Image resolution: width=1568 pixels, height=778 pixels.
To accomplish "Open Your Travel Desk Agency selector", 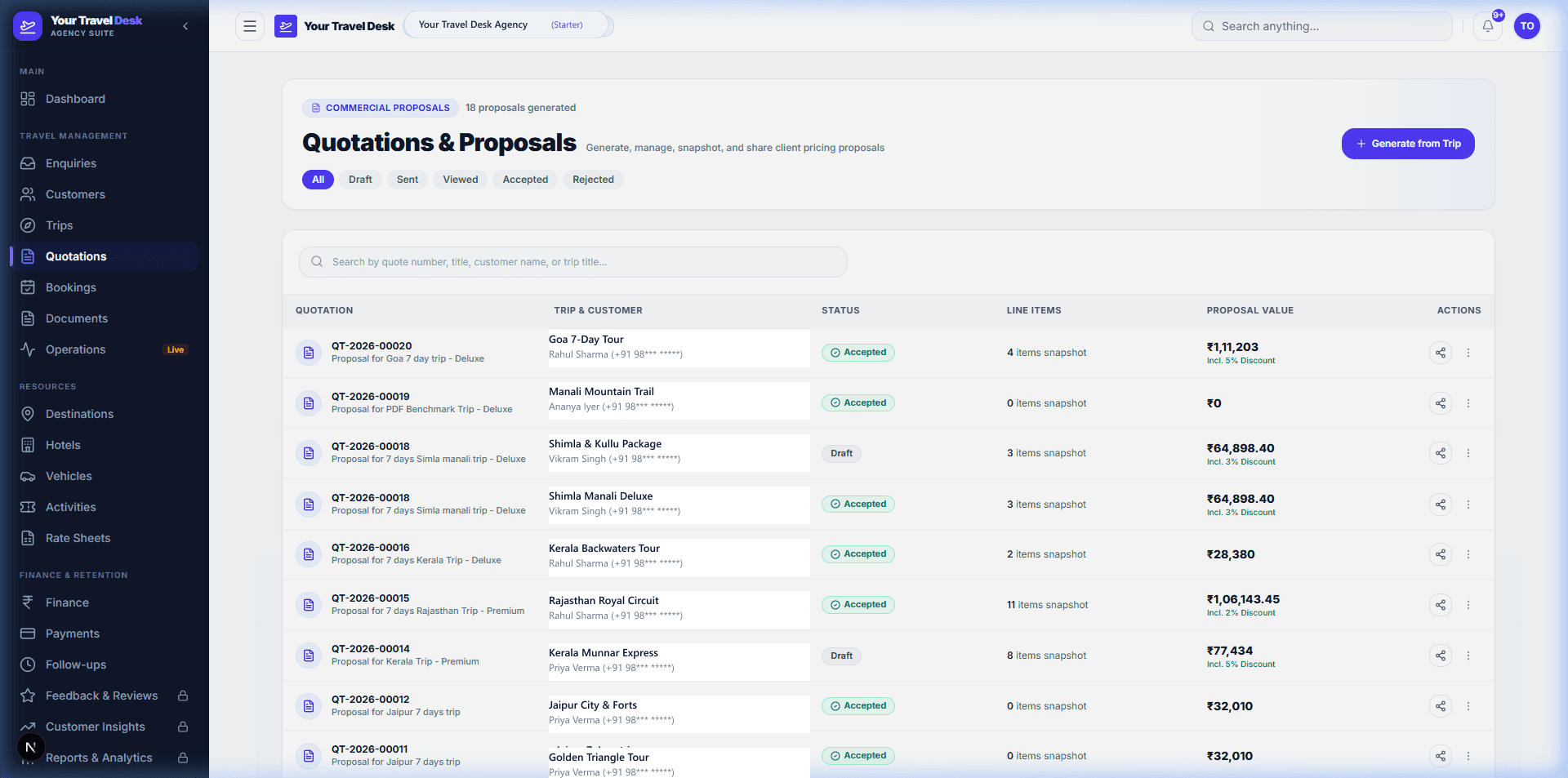I will (508, 24).
